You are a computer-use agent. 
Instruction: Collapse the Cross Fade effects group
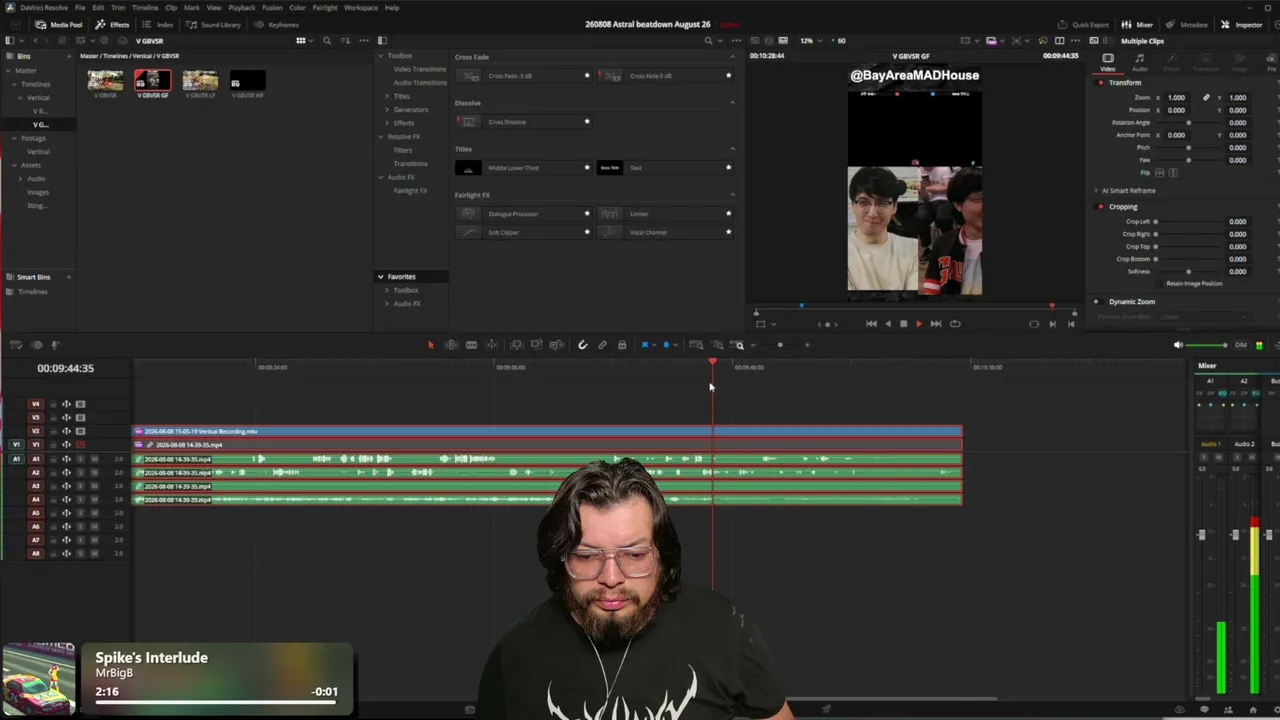click(732, 57)
